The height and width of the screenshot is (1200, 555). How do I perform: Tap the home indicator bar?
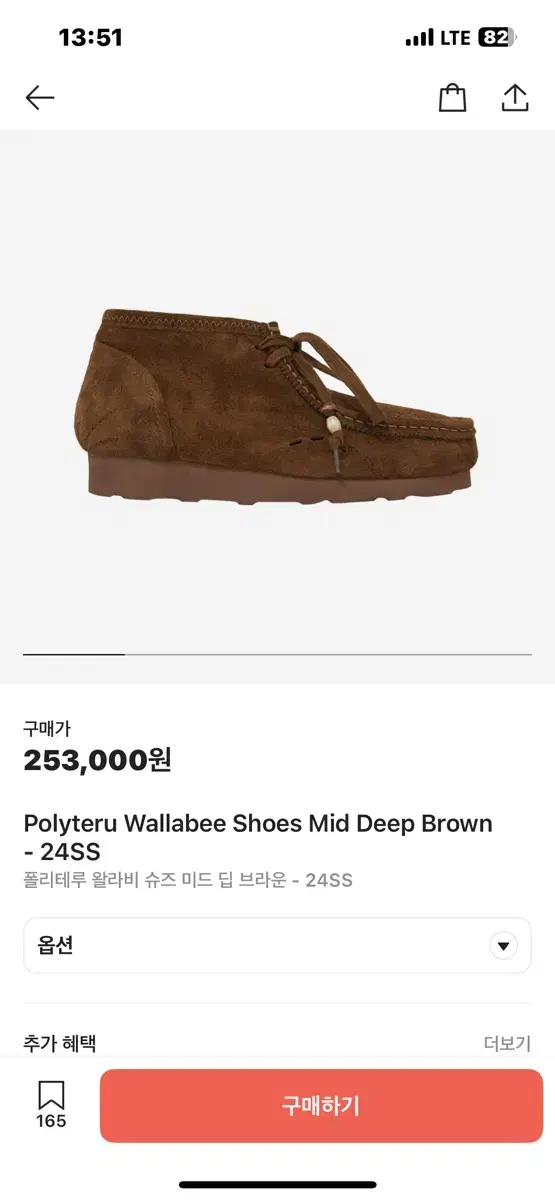coord(277,1185)
